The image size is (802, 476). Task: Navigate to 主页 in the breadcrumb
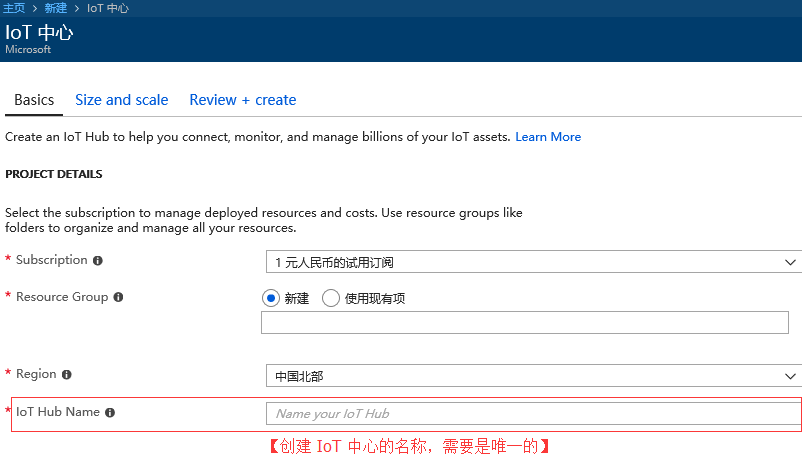click(x=14, y=8)
